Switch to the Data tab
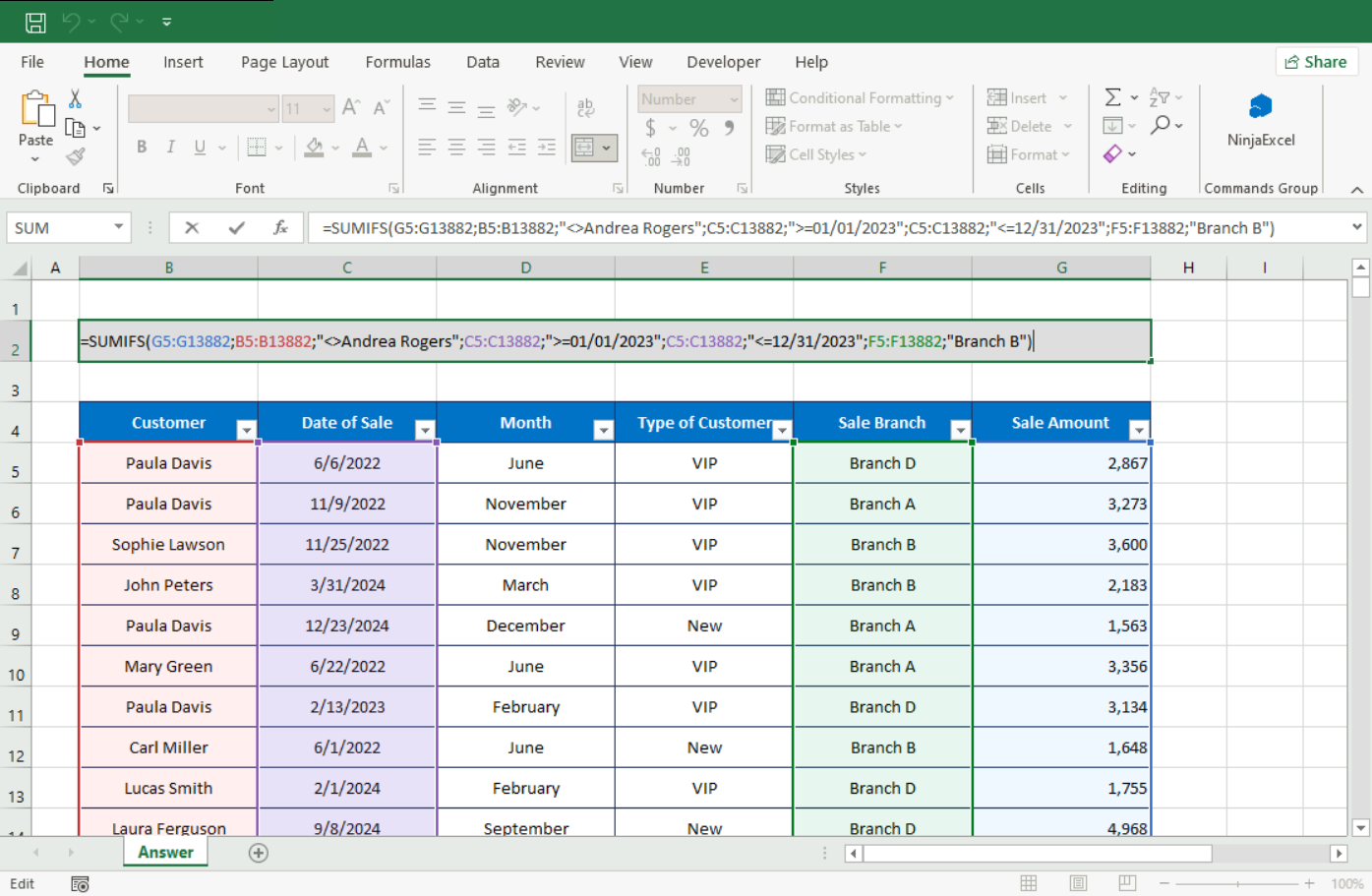 tap(482, 62)
